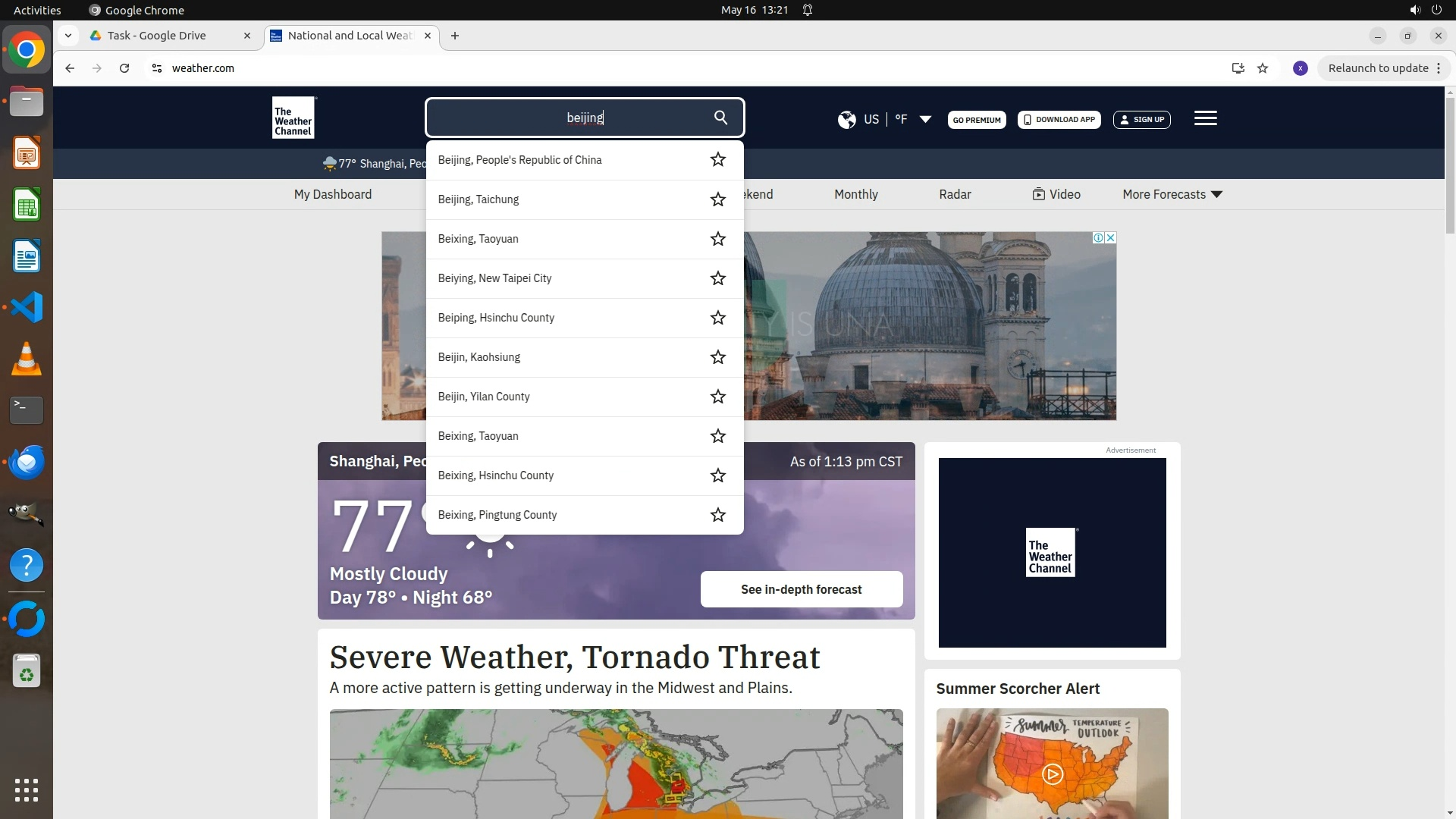
Task: Select Beiping, Hsinchu County suggestion
Action: coord(496,318)
